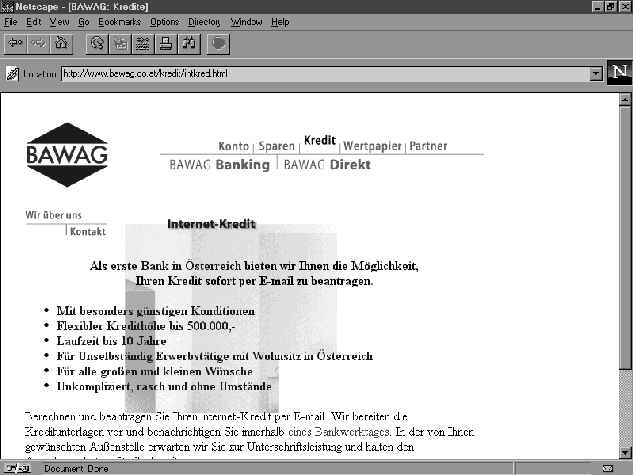633x475 pixels.
Task: Click the 'Document: Done' status text
Action: 76,469
